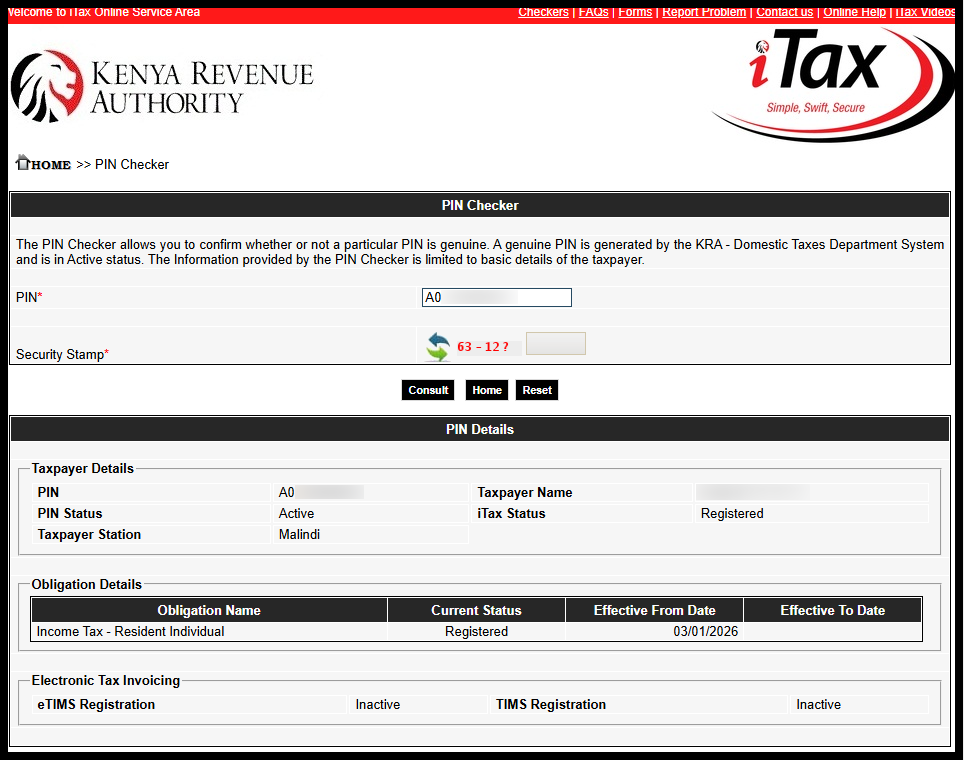Click the PIN Checker breadcrumb entry

tap(131, 164)
